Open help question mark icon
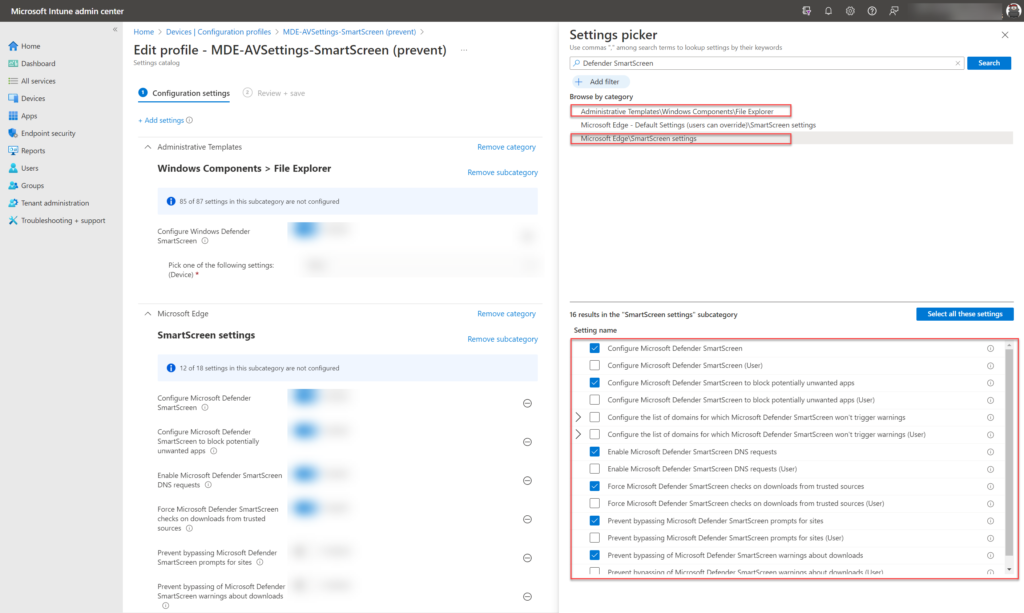 click(x=872, y=11)
